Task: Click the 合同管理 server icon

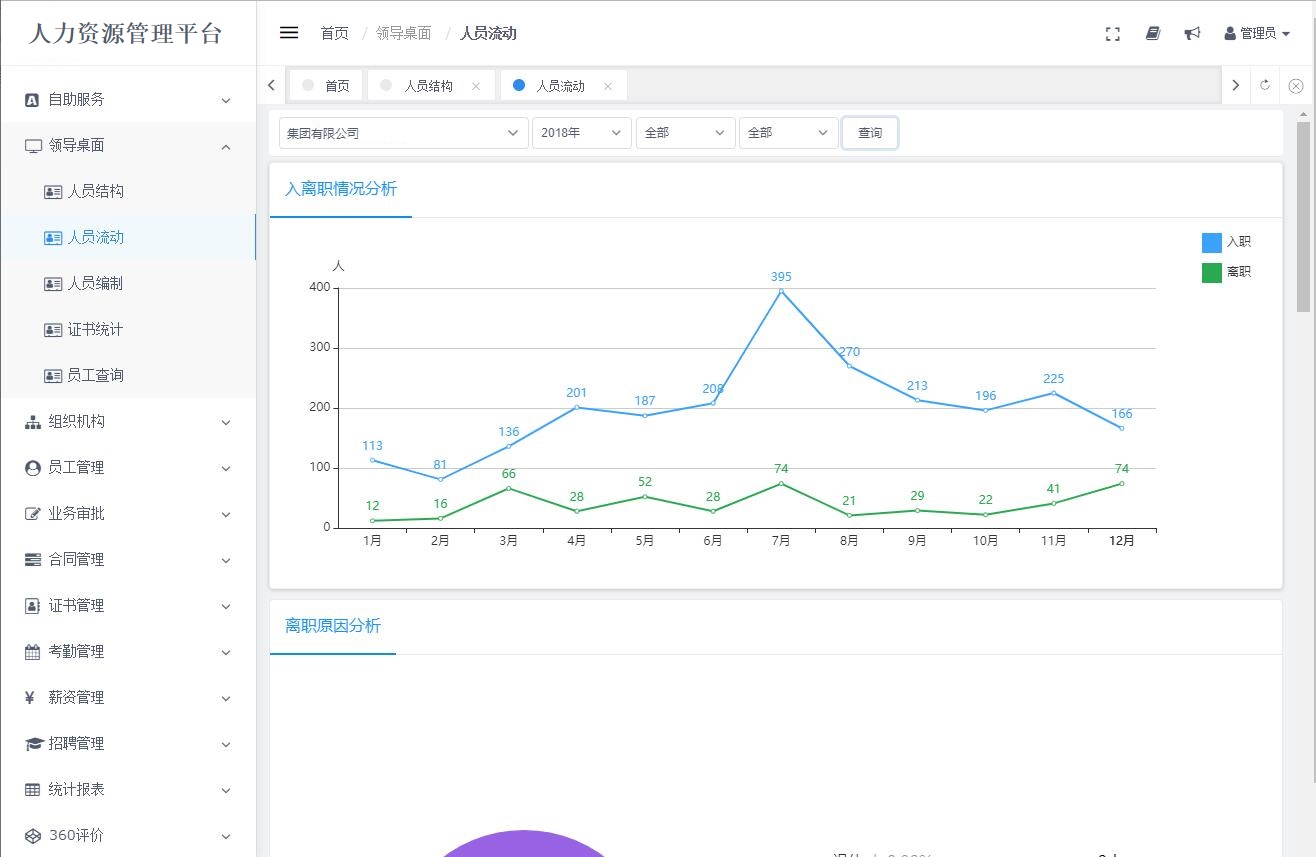Action: tap(33, 560)
